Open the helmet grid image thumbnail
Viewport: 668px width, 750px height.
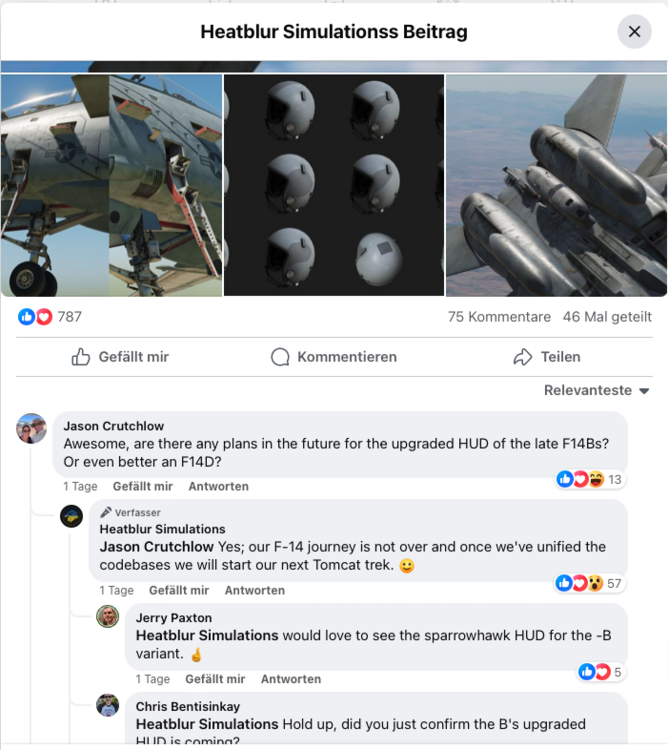[334, 185]
